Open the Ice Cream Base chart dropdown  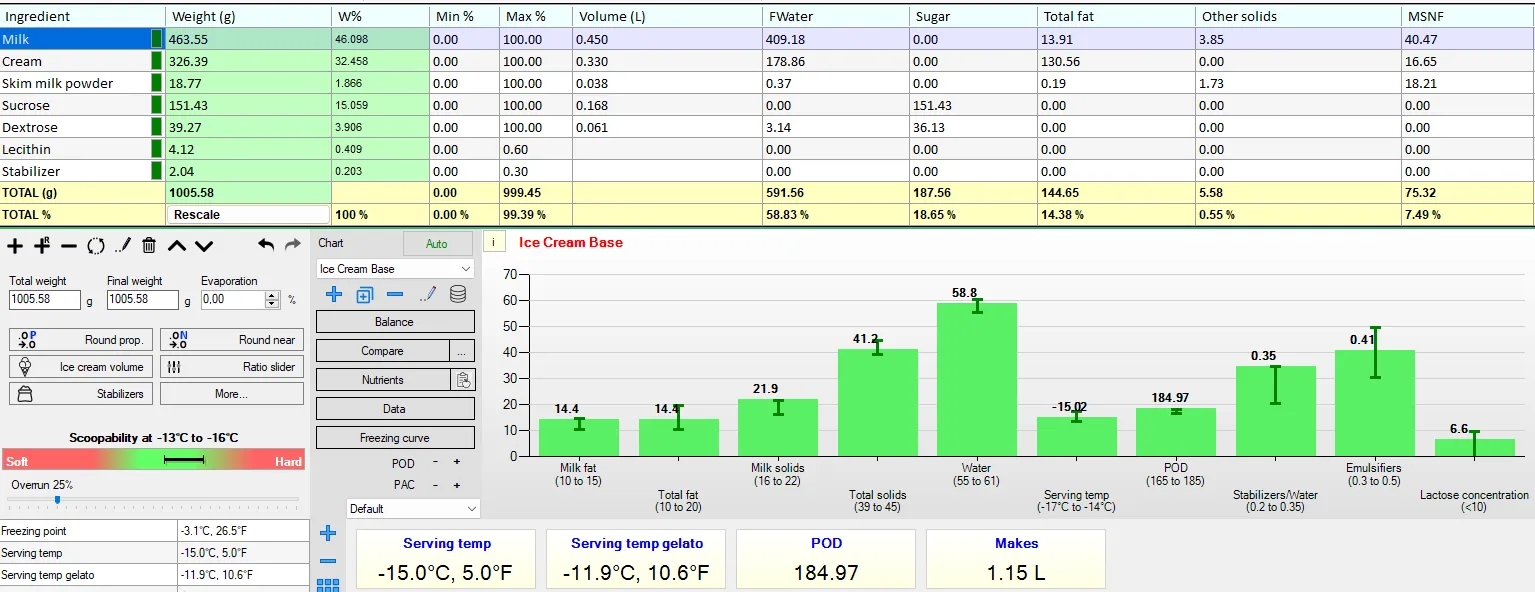pyautogui.click(x=395, y=269)
